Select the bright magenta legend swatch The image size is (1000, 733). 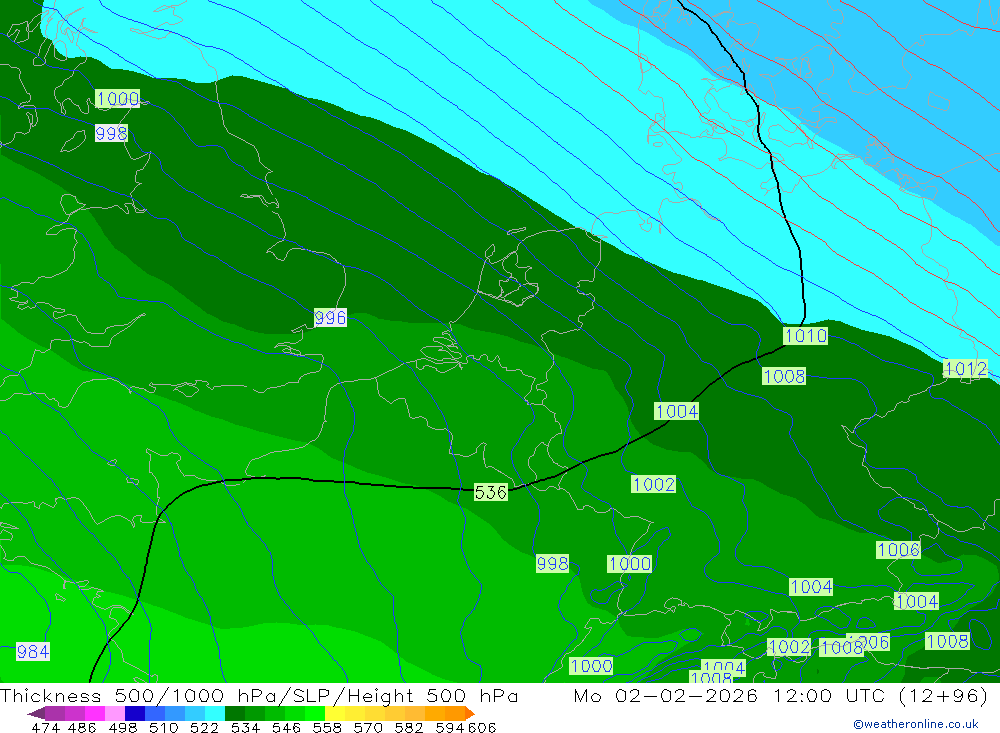(x=95, y=713)
